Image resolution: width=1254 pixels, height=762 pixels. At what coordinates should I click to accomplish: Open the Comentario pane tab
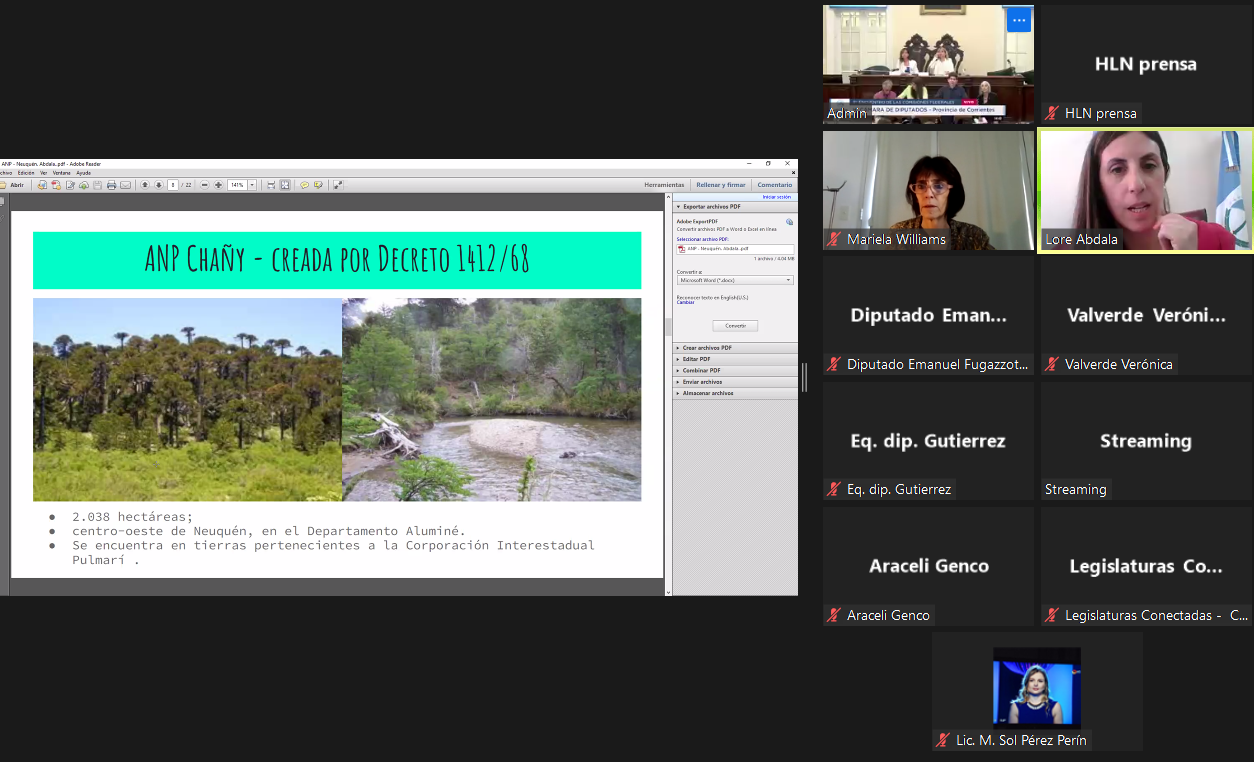tap(775, 185)
